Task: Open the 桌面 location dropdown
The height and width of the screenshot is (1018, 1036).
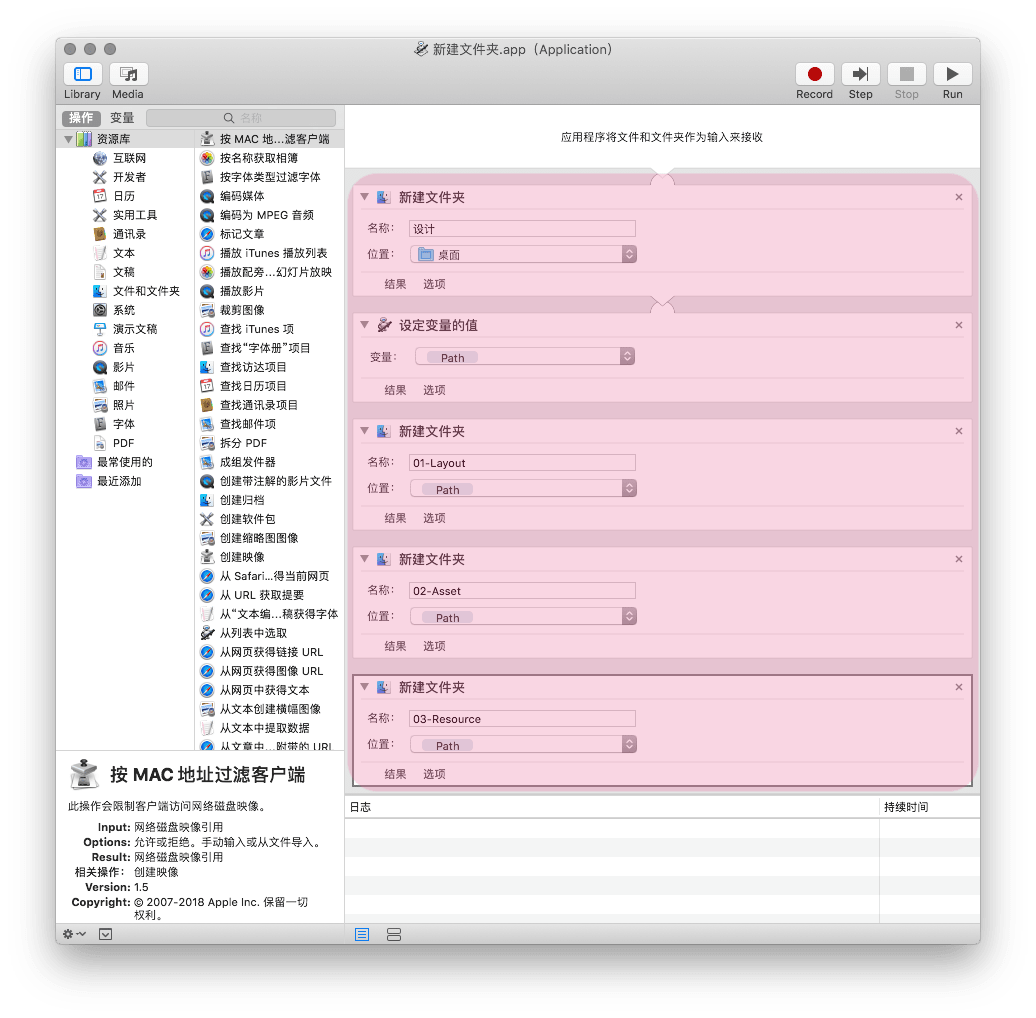Action: (x=523, y=255)
